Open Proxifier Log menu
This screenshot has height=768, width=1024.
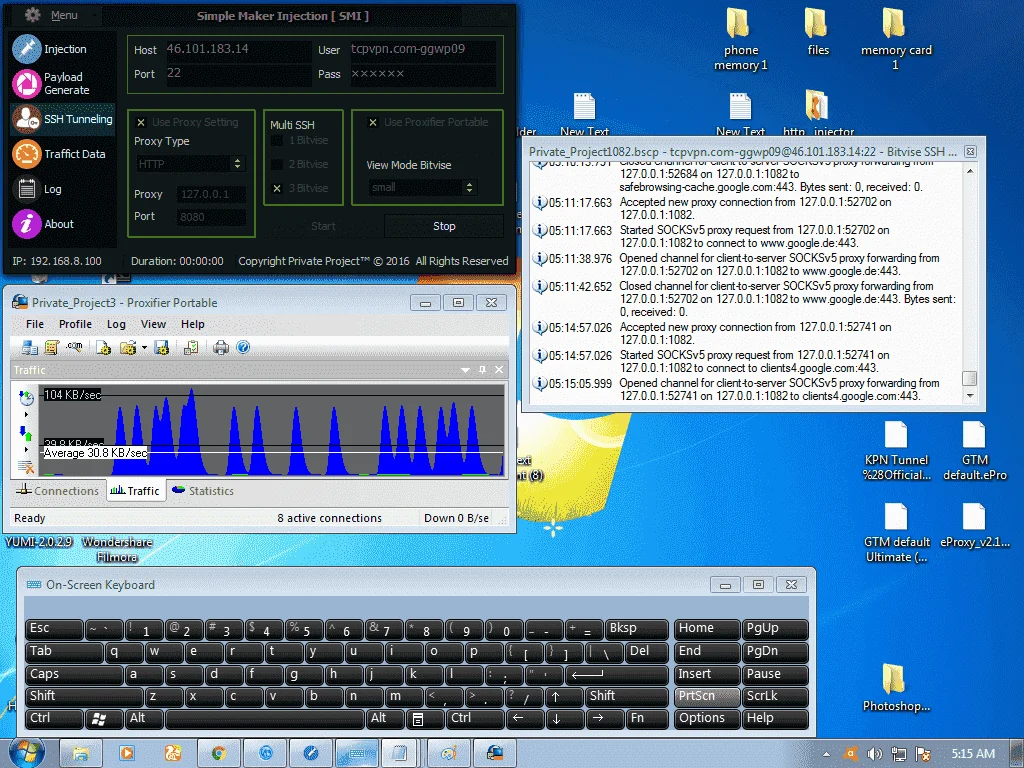tap(116, 324)
